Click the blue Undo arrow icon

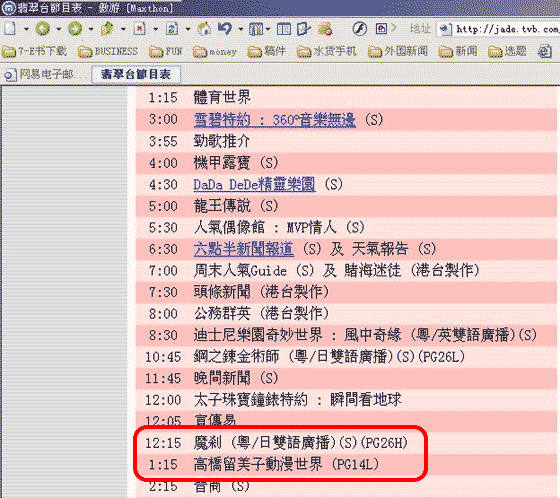(225, 28)
